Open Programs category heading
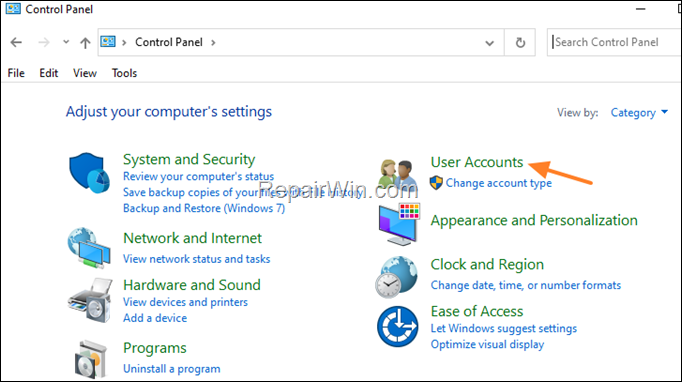Screen dimensions: 682x382 [x=154, y=348]
